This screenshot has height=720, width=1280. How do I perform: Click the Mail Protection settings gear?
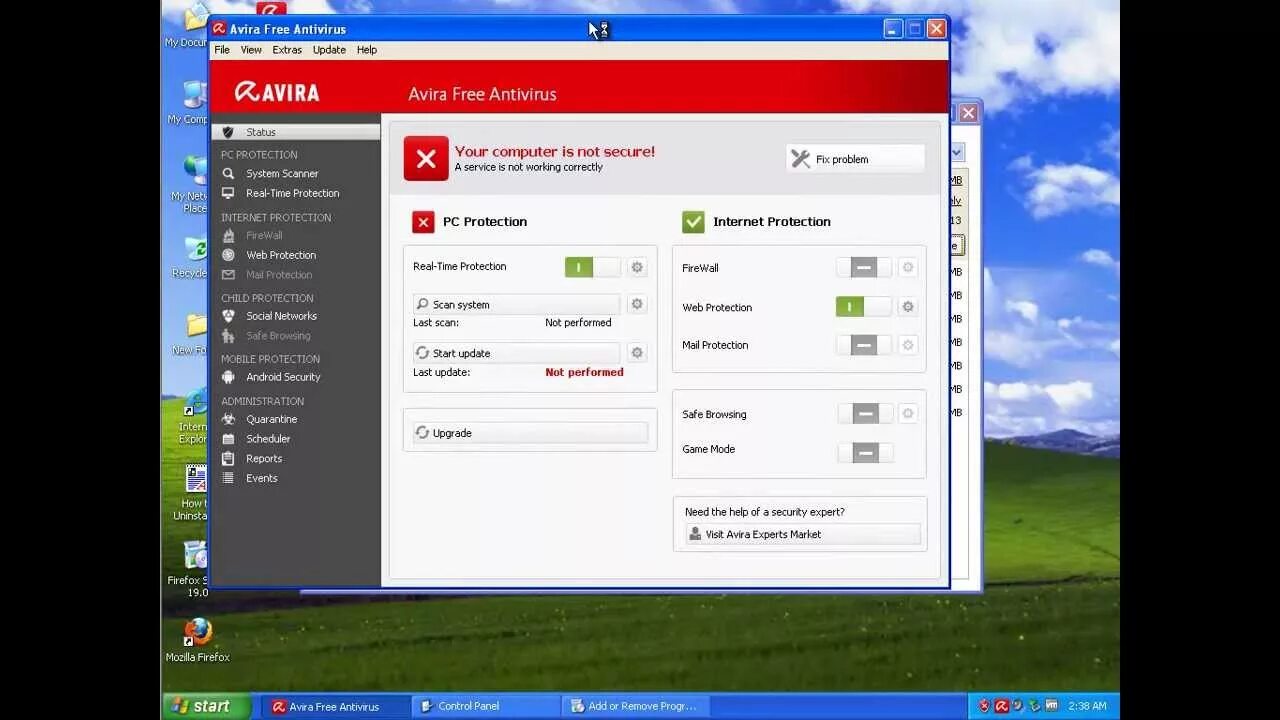(908, 345)
